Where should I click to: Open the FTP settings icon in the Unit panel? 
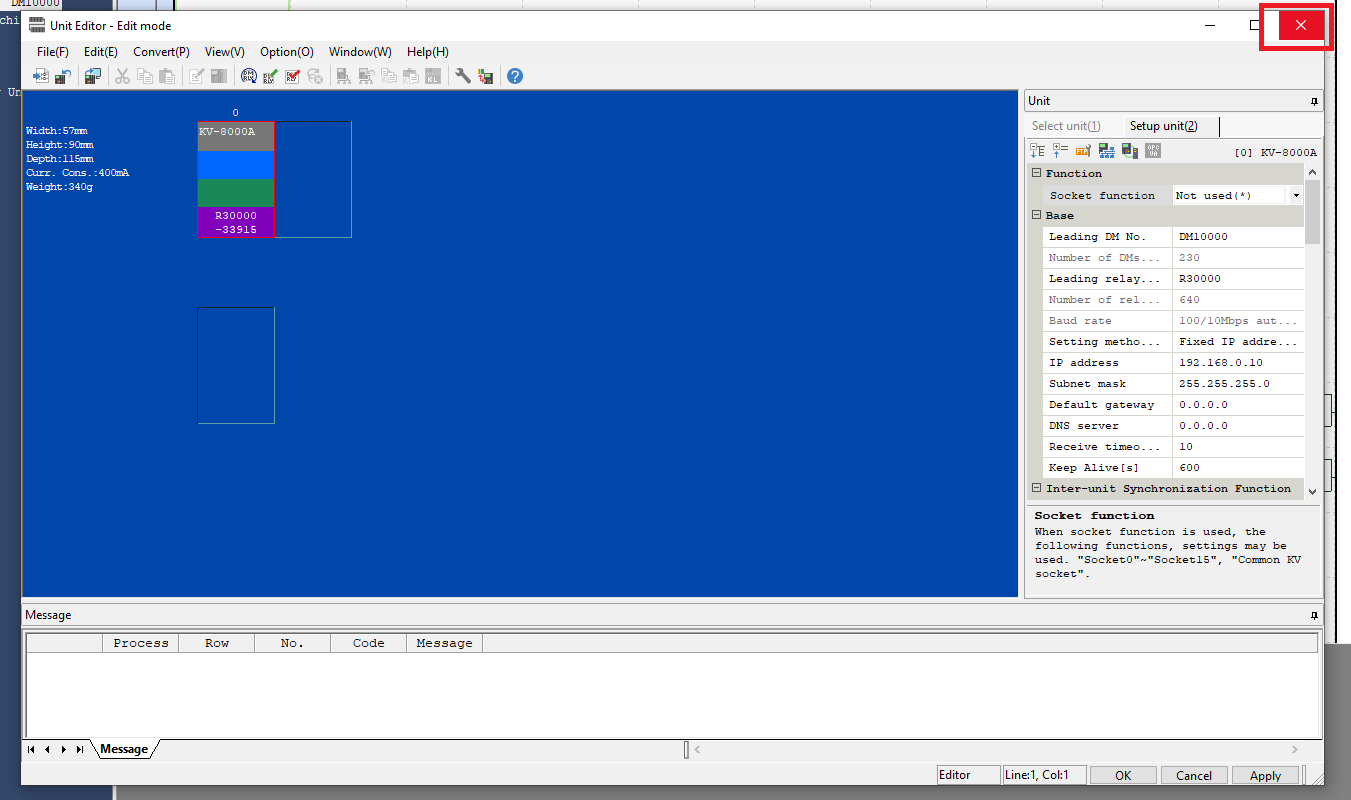tap(1082, 150)
